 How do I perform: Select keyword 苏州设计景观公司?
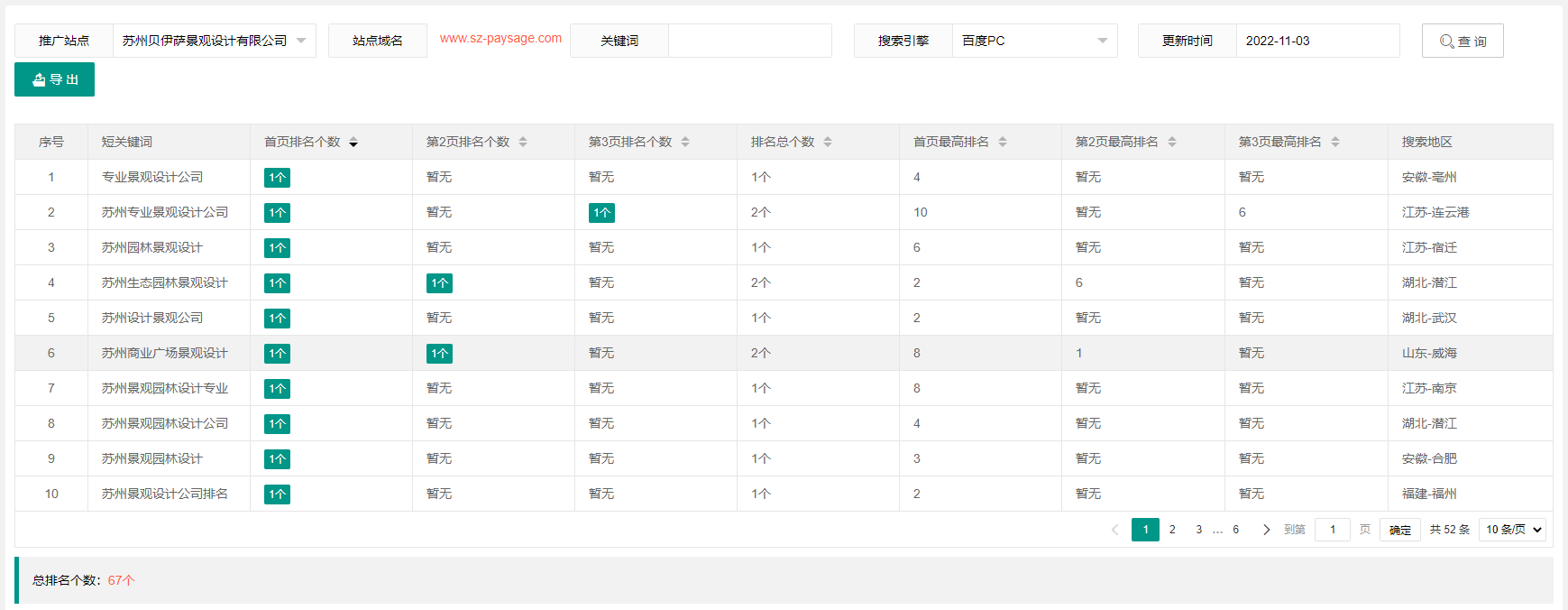pos(152,318)
